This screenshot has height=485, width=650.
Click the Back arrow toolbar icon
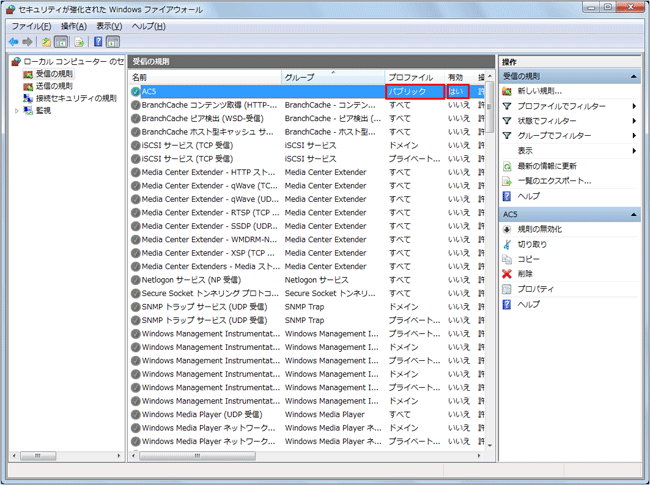click(x=14, y=42)
